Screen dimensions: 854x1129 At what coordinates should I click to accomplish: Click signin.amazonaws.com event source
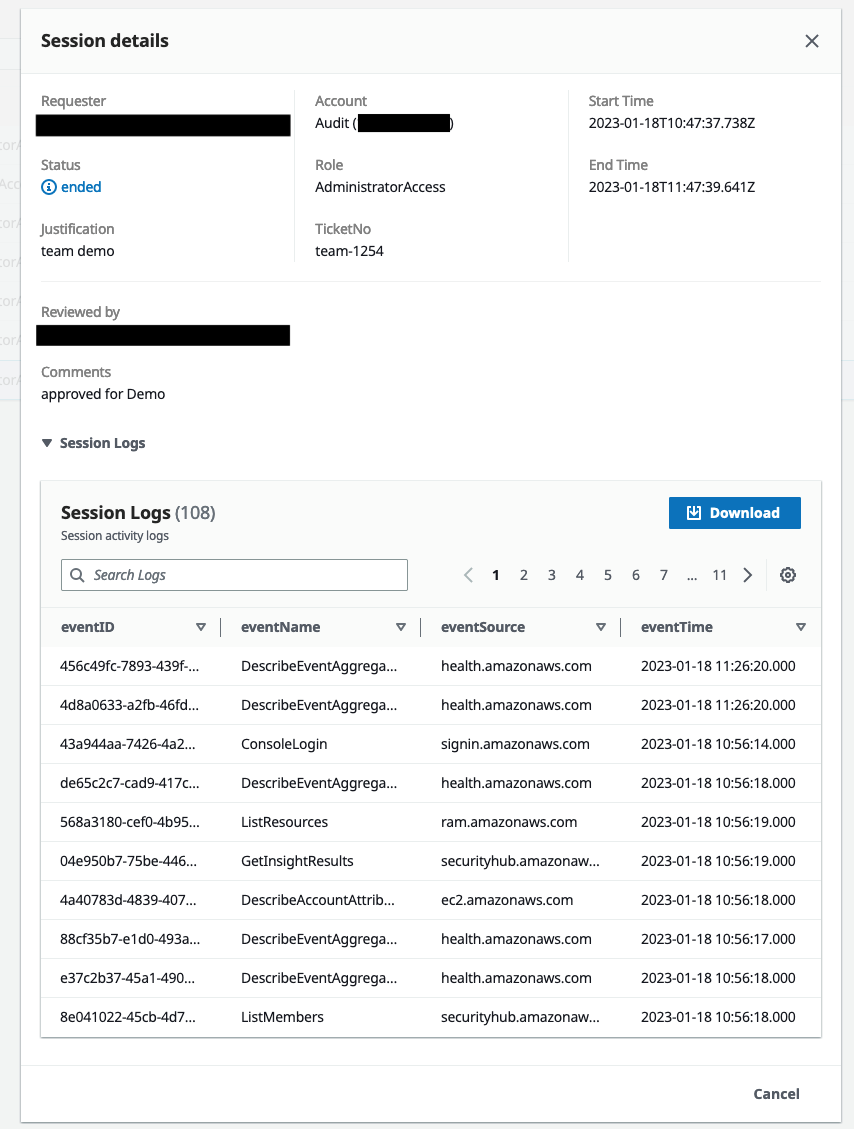point(515,744)
